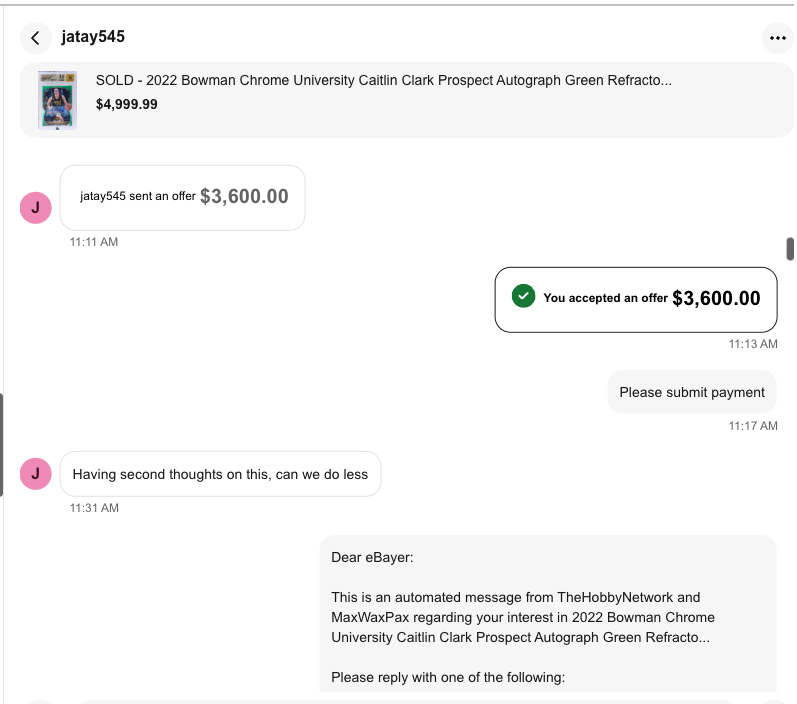
Task: Click the jatay545 username in the header
Action: [93, 37]
